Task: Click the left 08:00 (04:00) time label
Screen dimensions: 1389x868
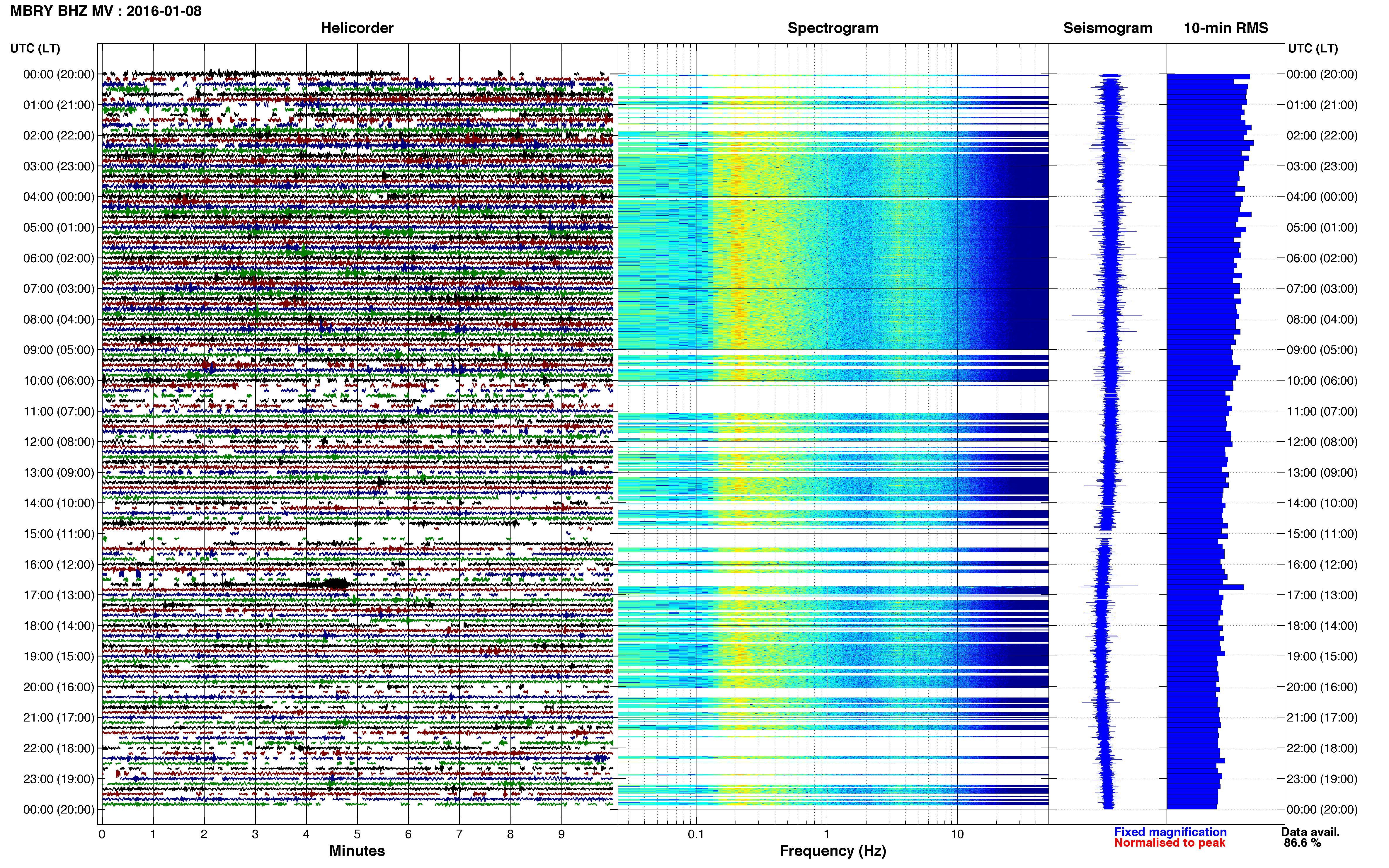Action: (59, 319)
